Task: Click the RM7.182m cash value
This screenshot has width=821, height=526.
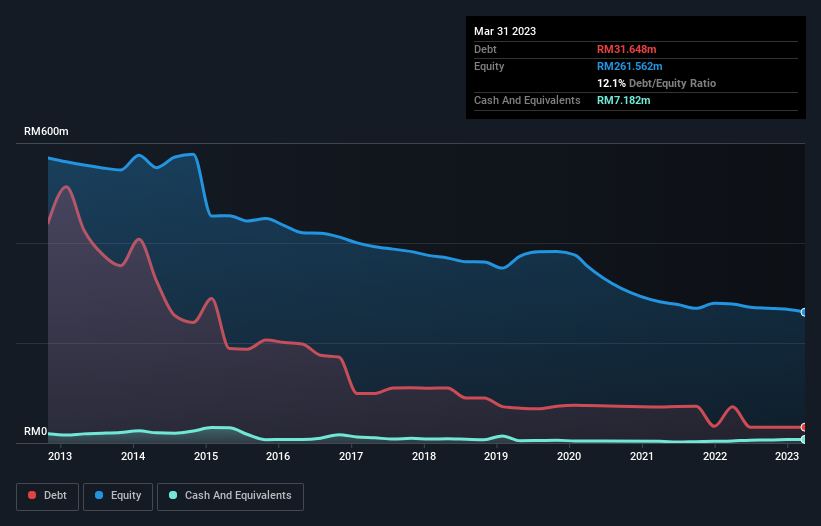Action: point(623,100)
